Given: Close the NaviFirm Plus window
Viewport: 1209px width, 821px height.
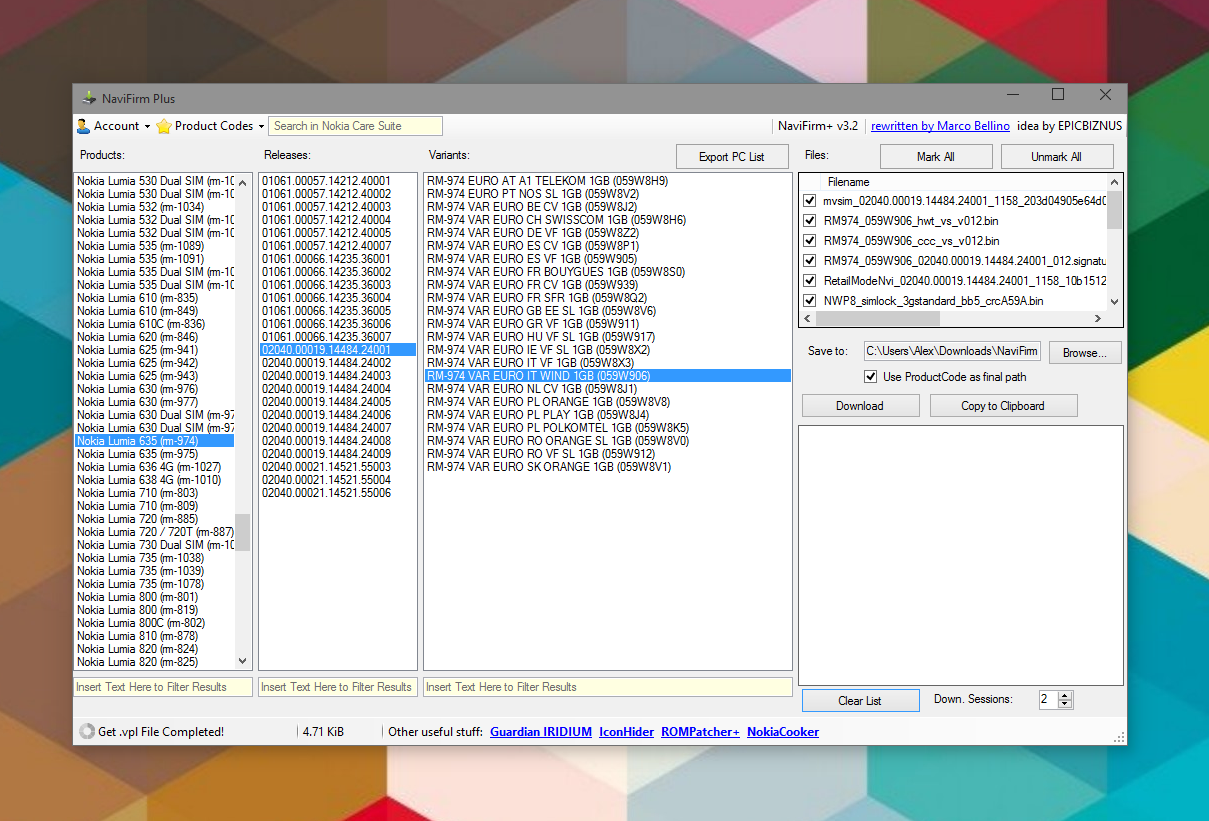Looking at the screenshot, I should tap(1105, 95).
